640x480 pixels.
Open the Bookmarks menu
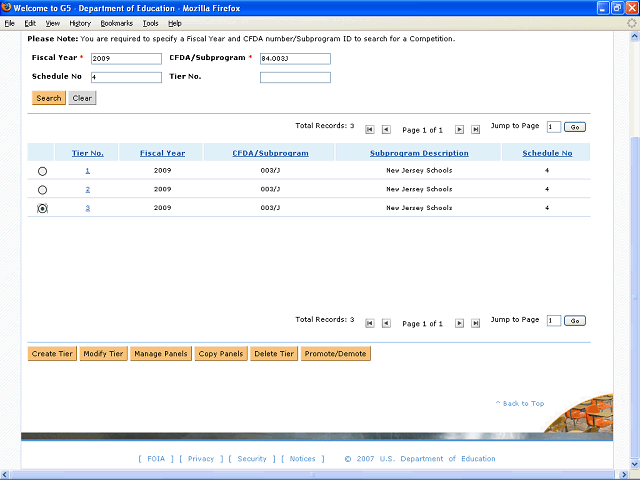(x=116, y=22)
